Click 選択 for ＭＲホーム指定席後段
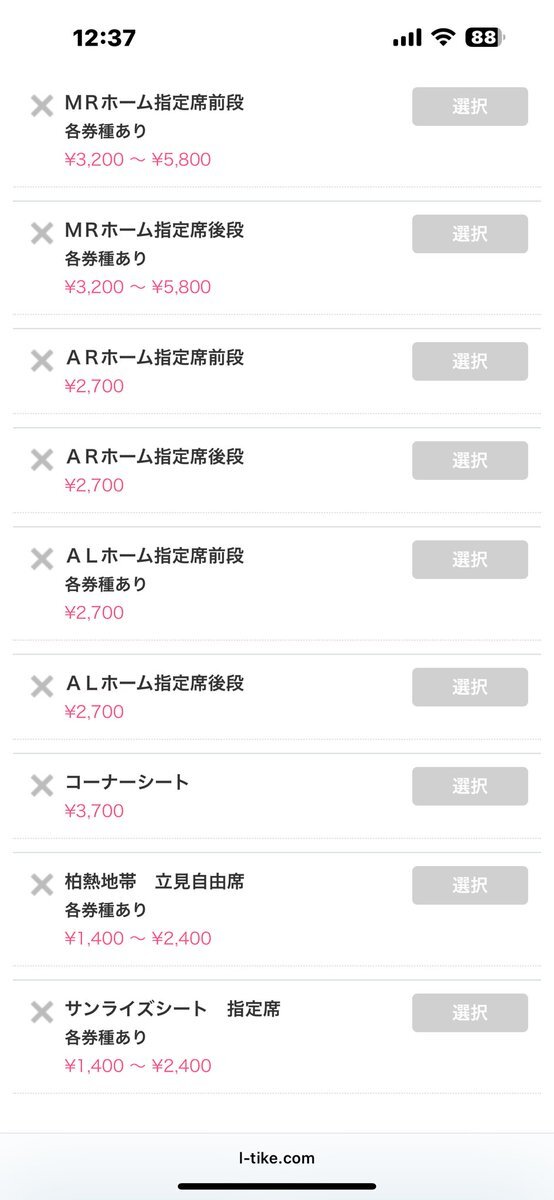Viewport: 554px width, 1200px height. 470,234
